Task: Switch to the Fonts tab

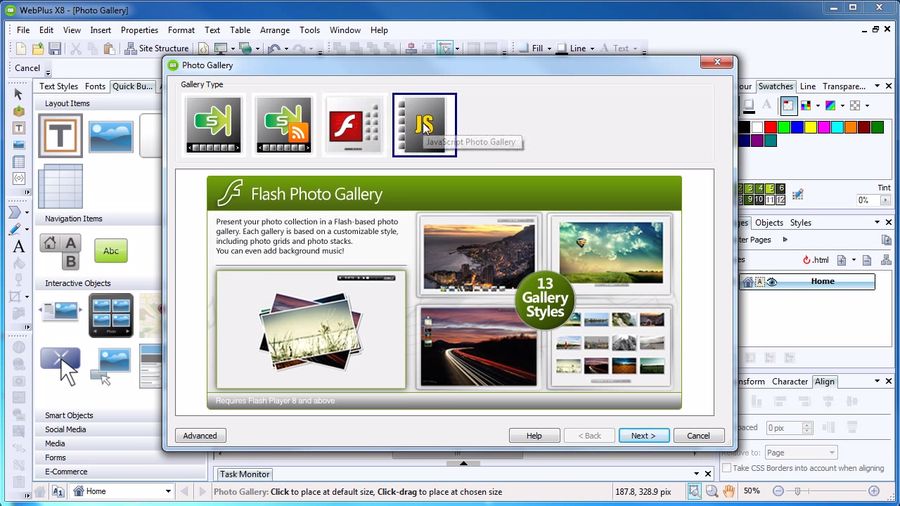Action: coord(95,86)
